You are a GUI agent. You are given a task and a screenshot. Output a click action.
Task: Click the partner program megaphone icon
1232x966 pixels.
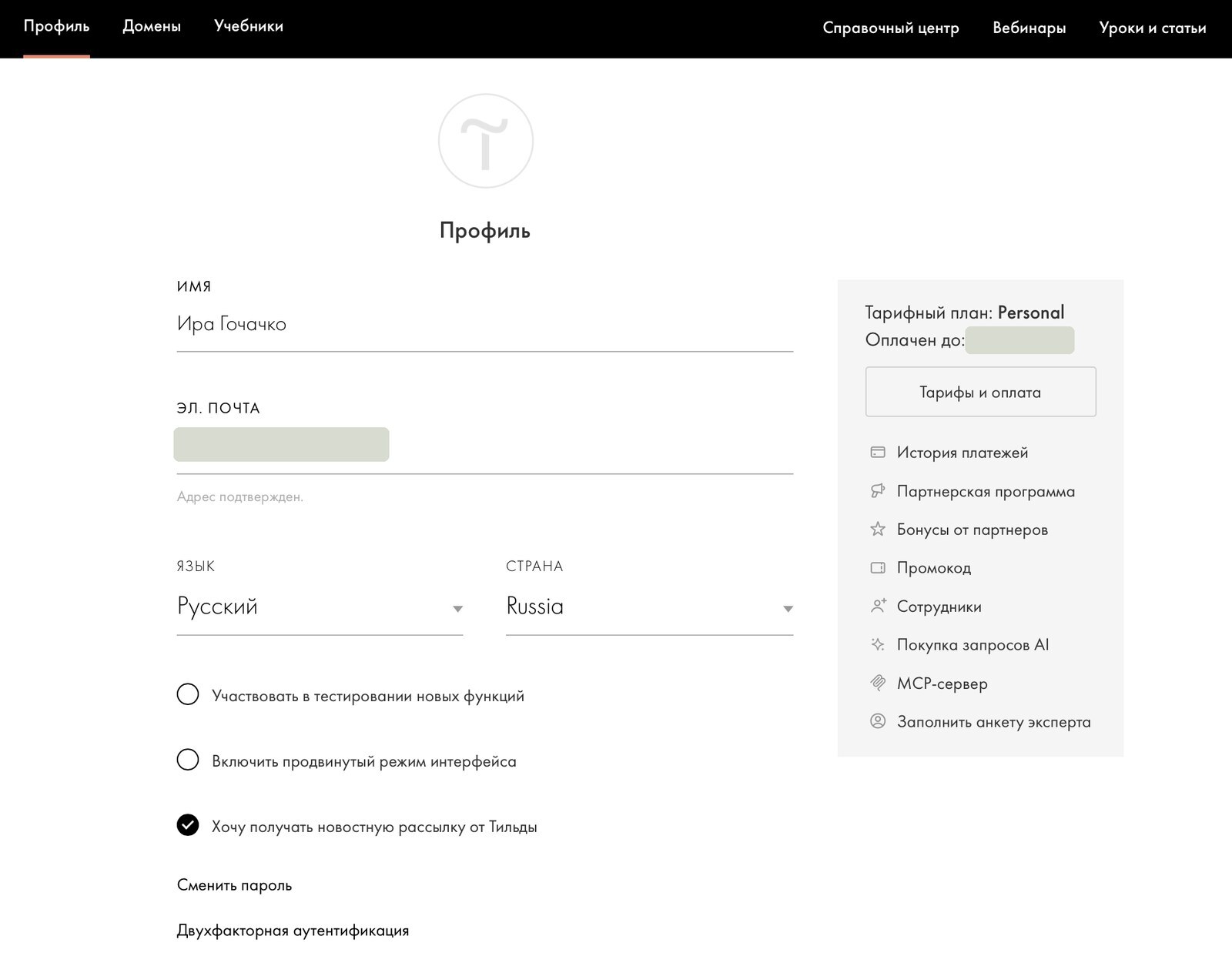[877, 491]
